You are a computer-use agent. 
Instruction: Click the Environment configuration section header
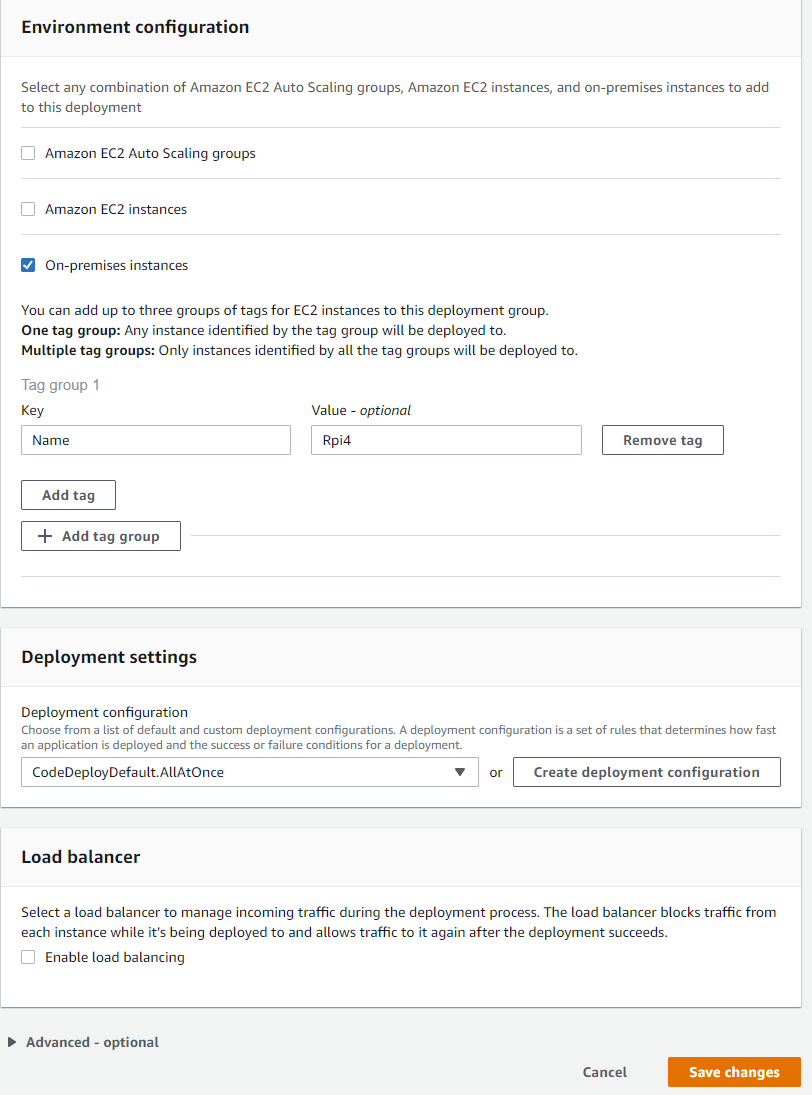coord(135,27)
